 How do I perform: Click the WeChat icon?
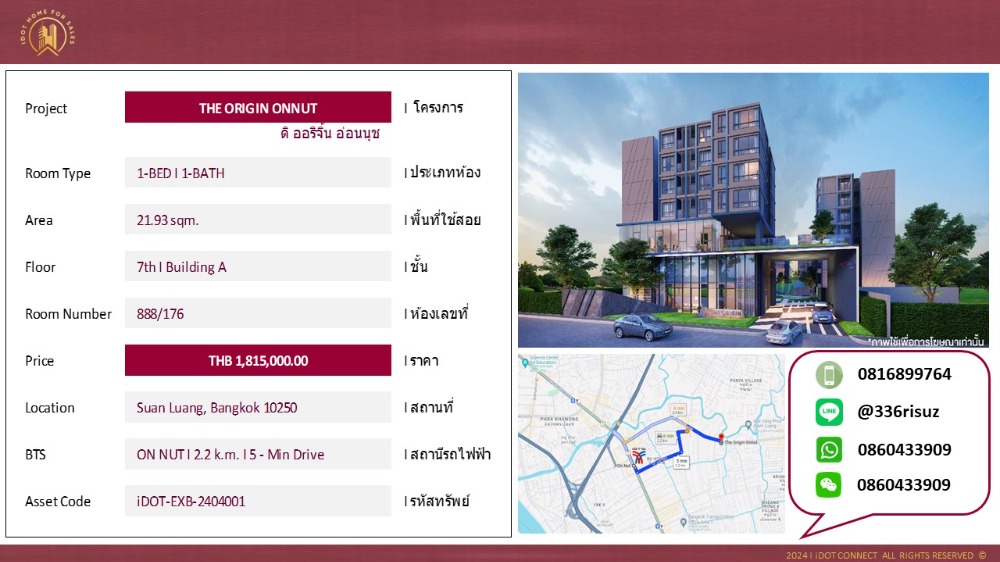[x=828, y=485]
